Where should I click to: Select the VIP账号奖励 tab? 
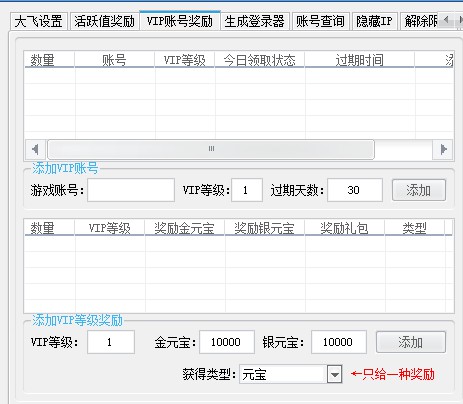(x=180, y=21)
